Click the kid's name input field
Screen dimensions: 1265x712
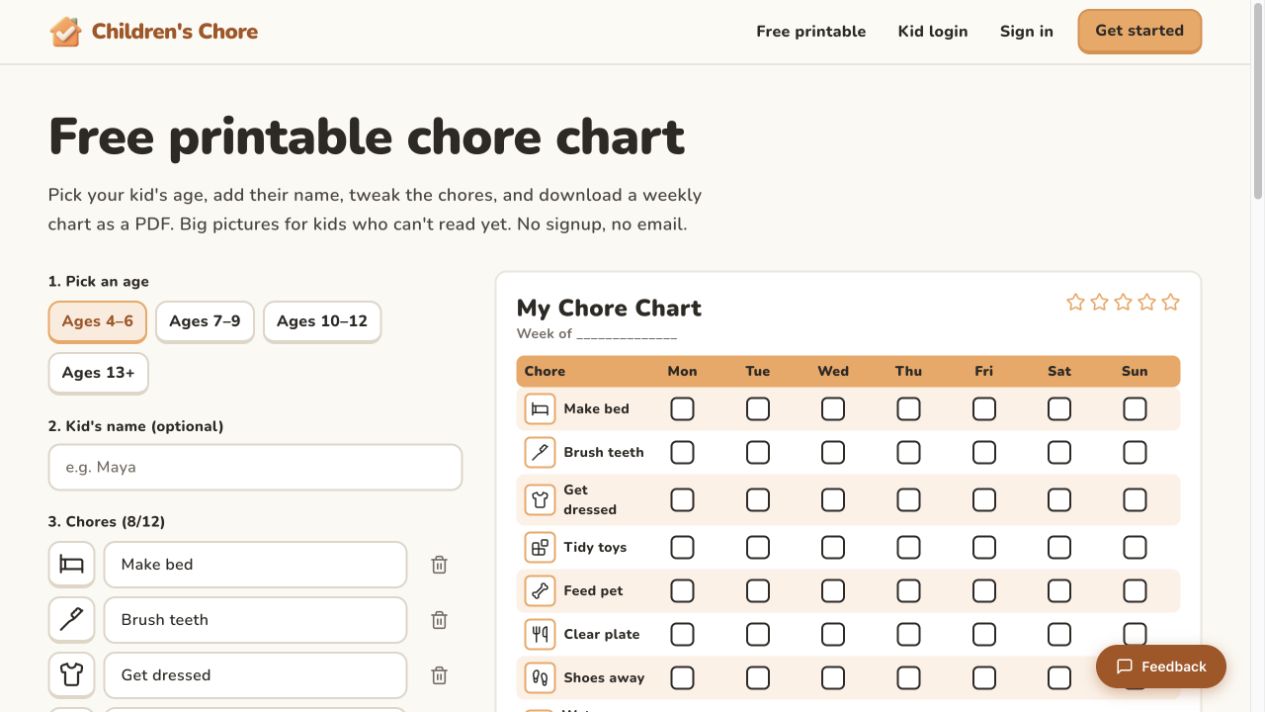255,467
